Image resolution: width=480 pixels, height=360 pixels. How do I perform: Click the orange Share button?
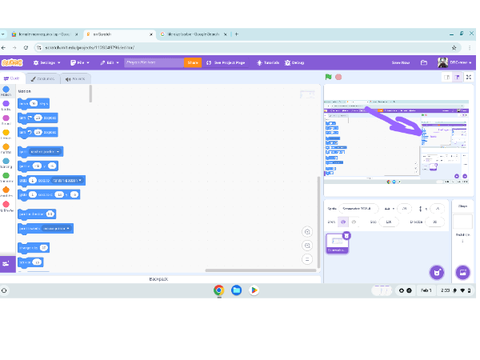point(193,63)
